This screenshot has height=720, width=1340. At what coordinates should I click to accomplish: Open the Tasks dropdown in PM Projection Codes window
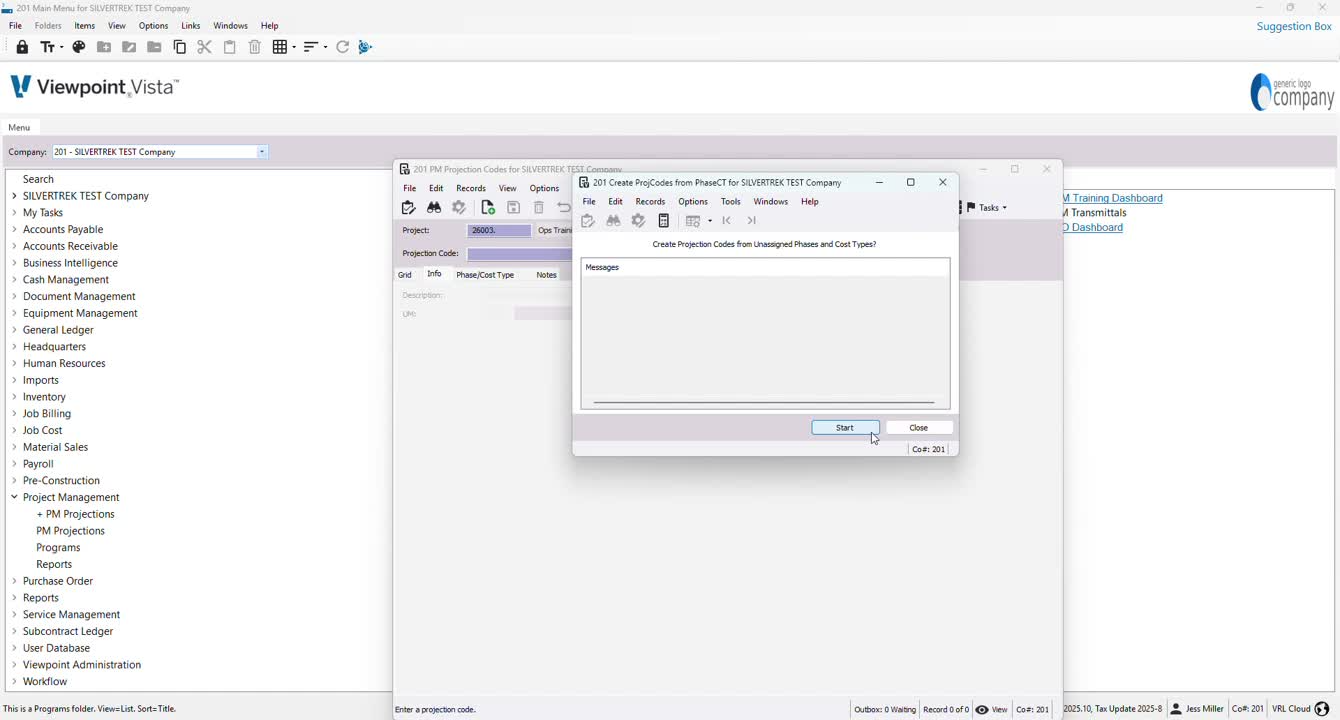click(987, 208)
